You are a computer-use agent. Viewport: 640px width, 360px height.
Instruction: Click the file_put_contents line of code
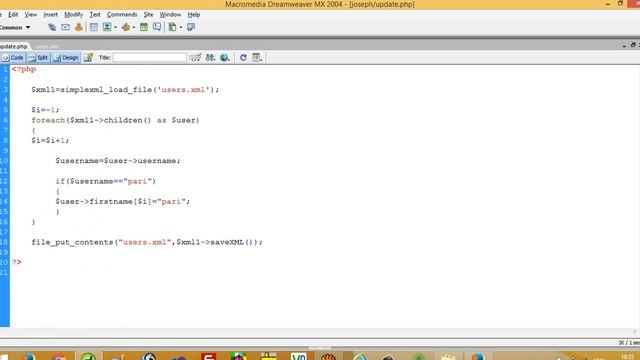(x=147, y=242)
